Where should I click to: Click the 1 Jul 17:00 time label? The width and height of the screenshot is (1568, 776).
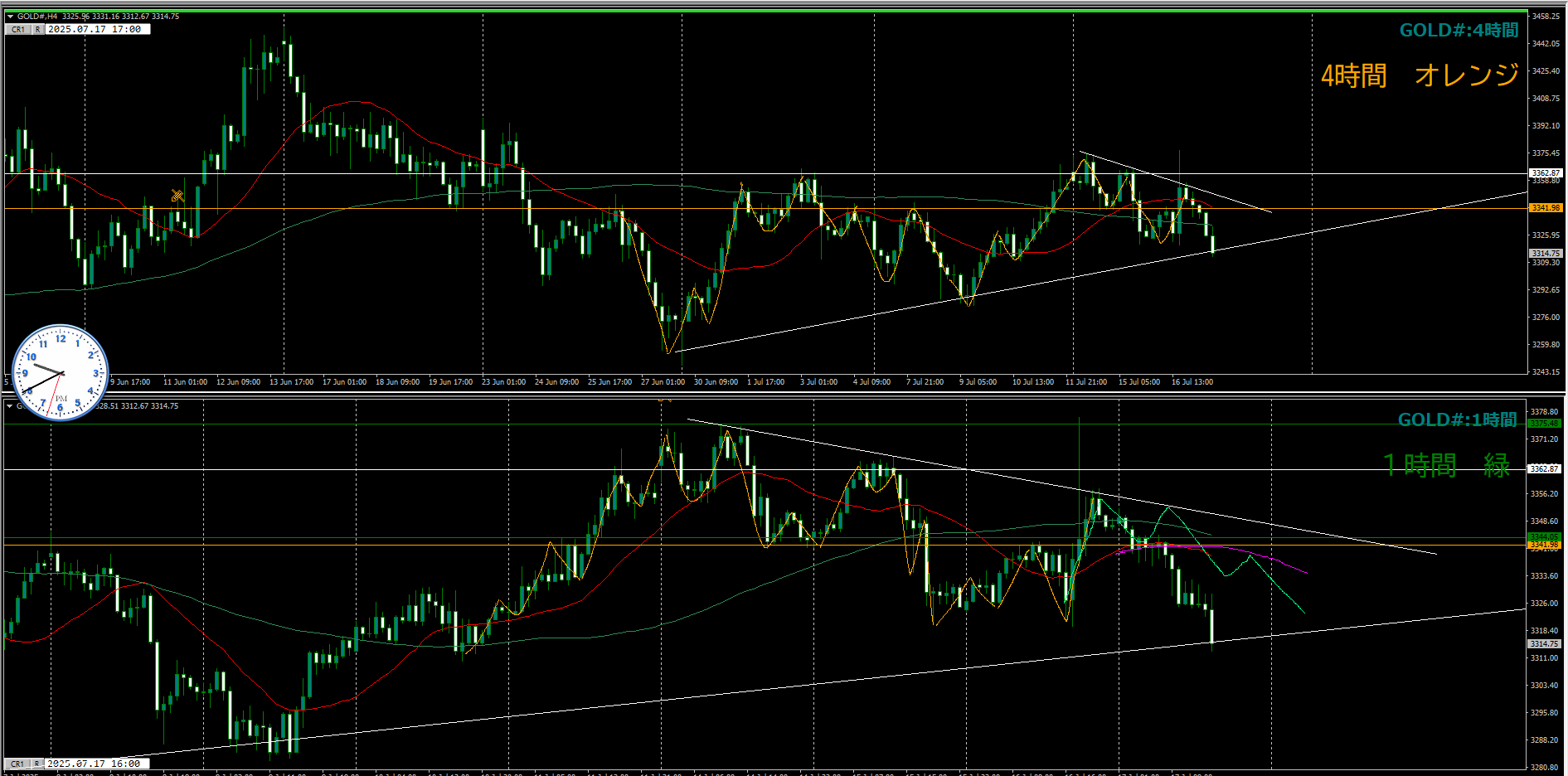765,382
